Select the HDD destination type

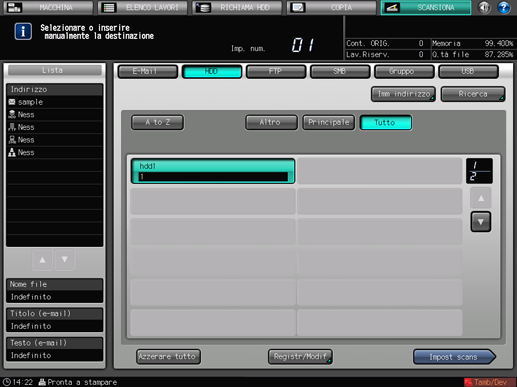point(212,71)
